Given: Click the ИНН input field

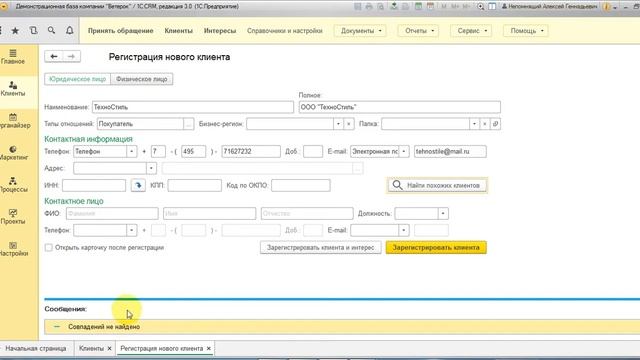Looking at the screenshot, I should click(x=94, y=185).
